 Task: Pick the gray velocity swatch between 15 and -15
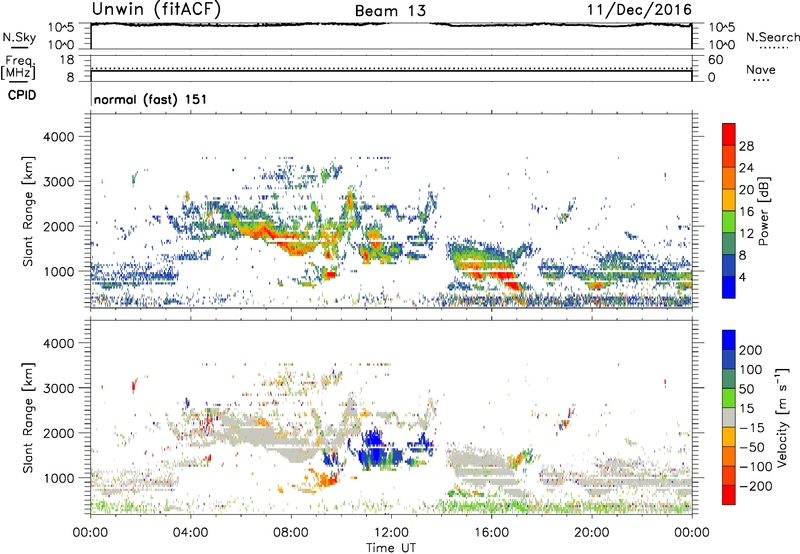tap(729, 418)
